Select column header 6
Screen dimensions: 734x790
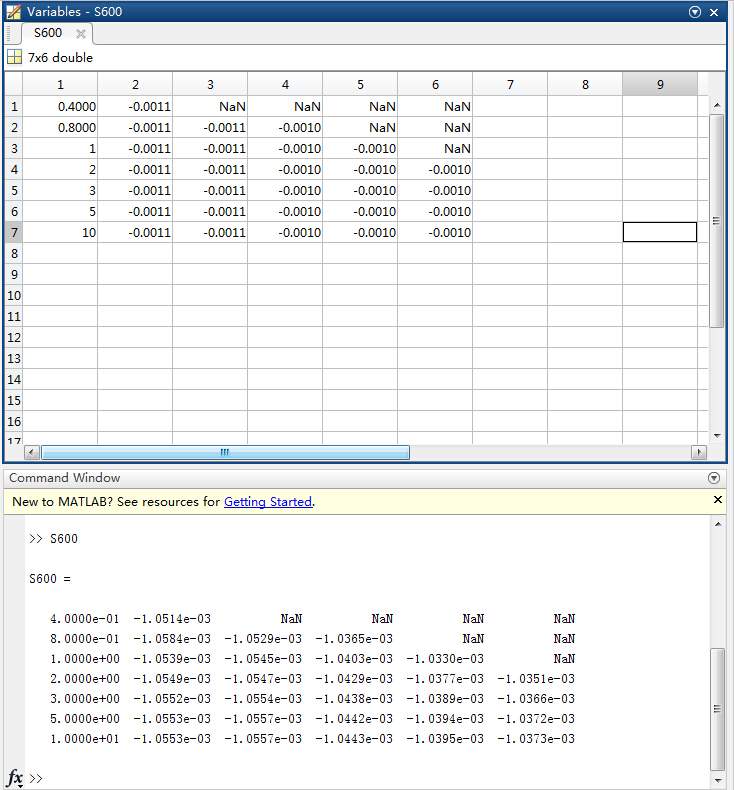click(435, 85)
